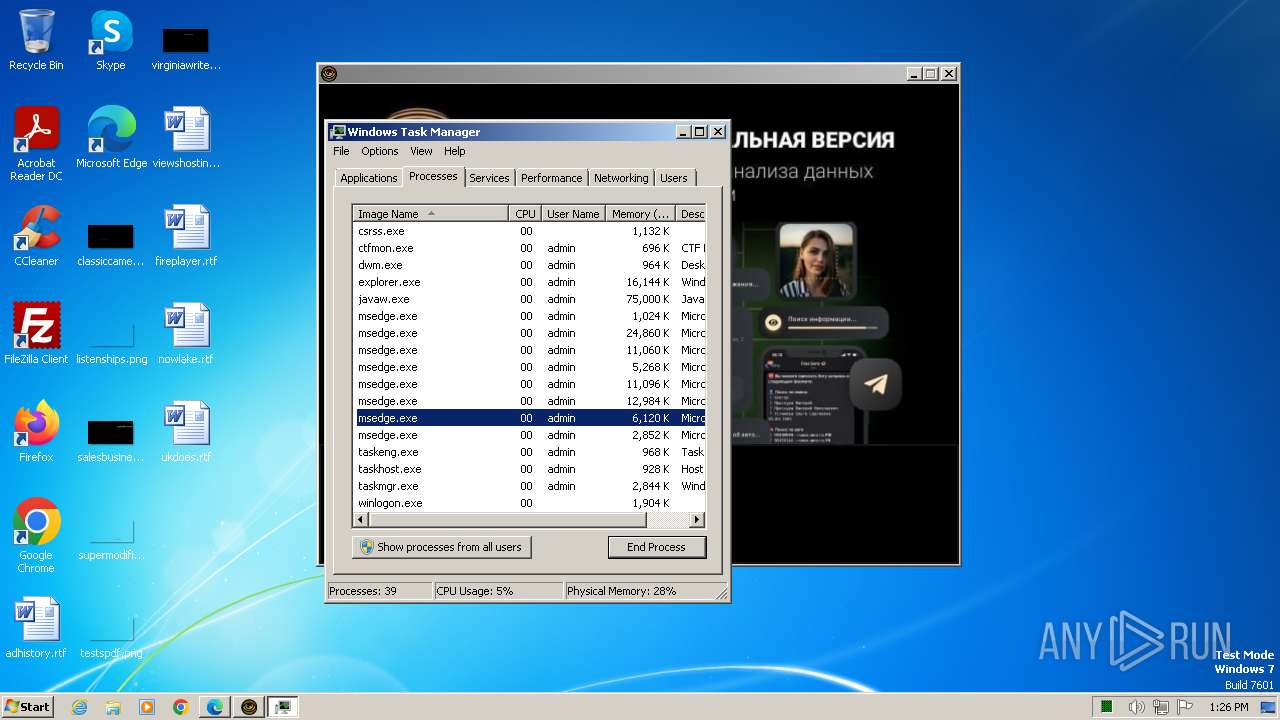Screen dimensions: 1280x720
Task: Select the javaw.exe process row
Action: coord(530,299)
